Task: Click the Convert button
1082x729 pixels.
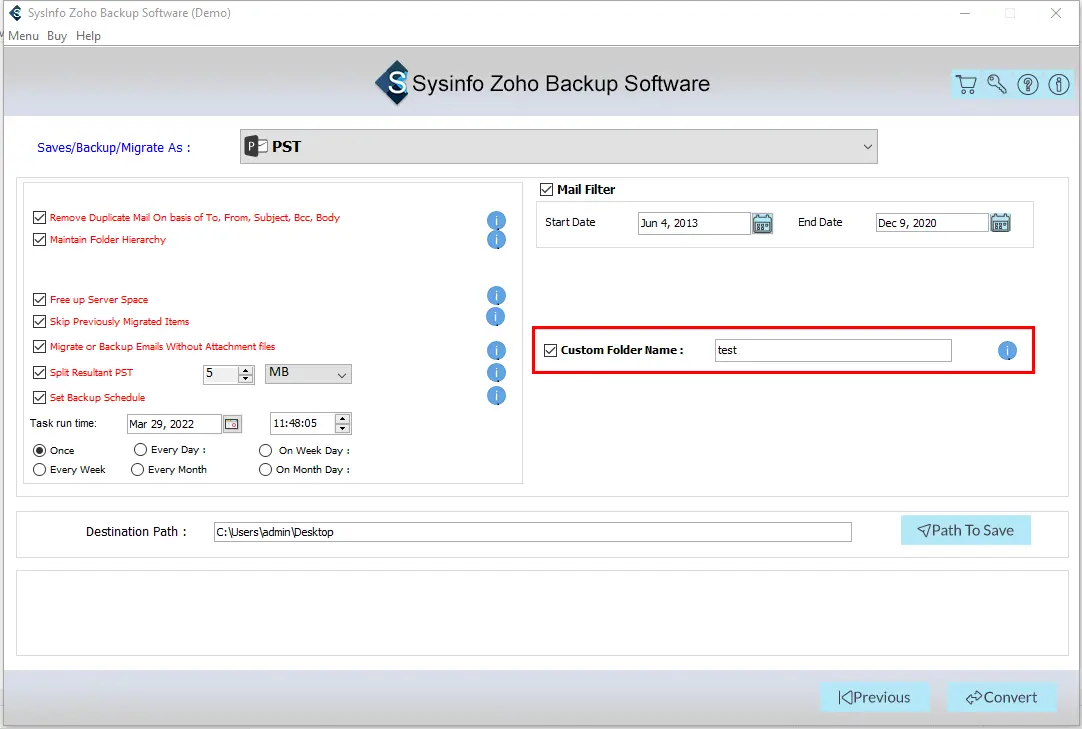Action: click(1001, 697)
